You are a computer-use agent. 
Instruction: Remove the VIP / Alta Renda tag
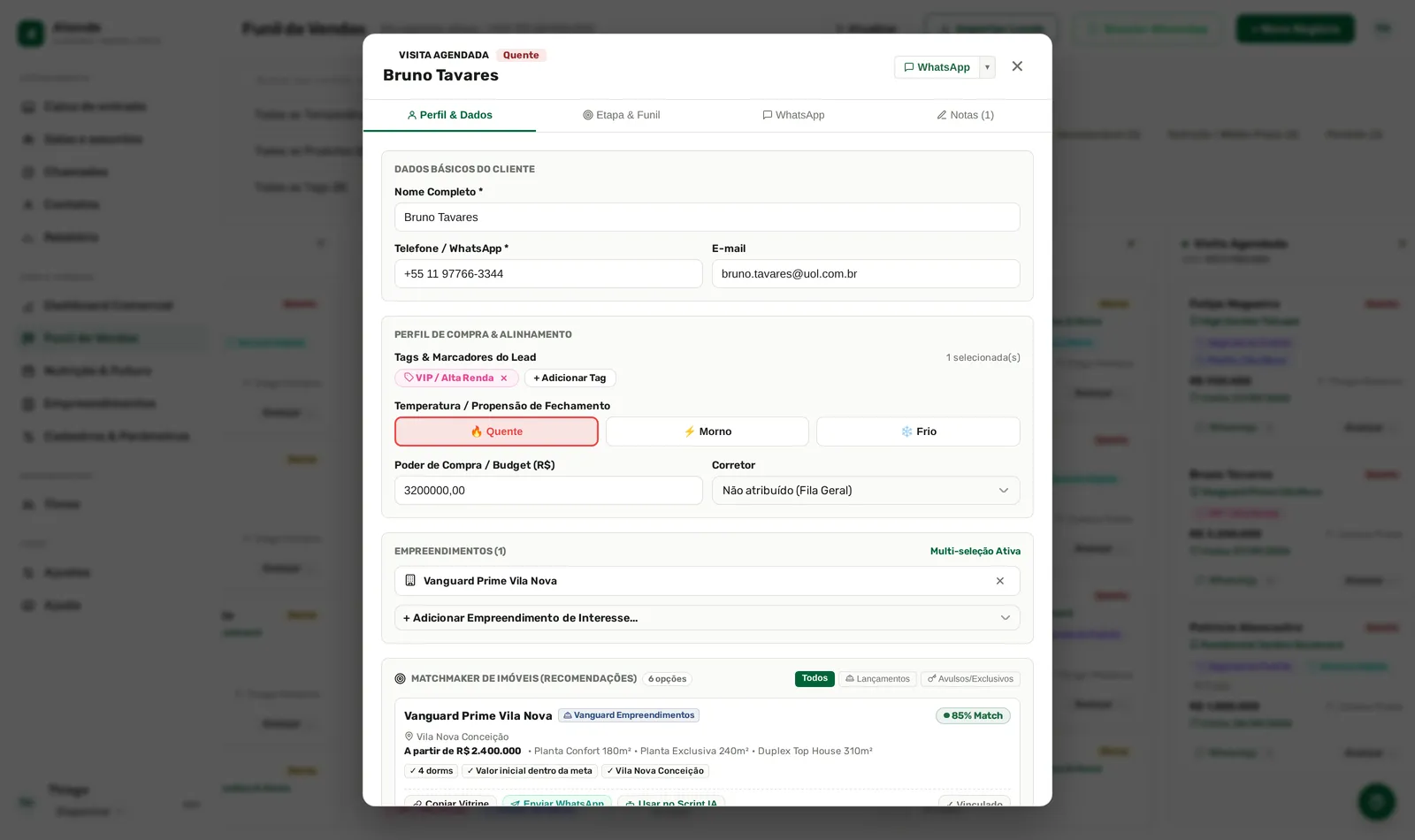504,378
